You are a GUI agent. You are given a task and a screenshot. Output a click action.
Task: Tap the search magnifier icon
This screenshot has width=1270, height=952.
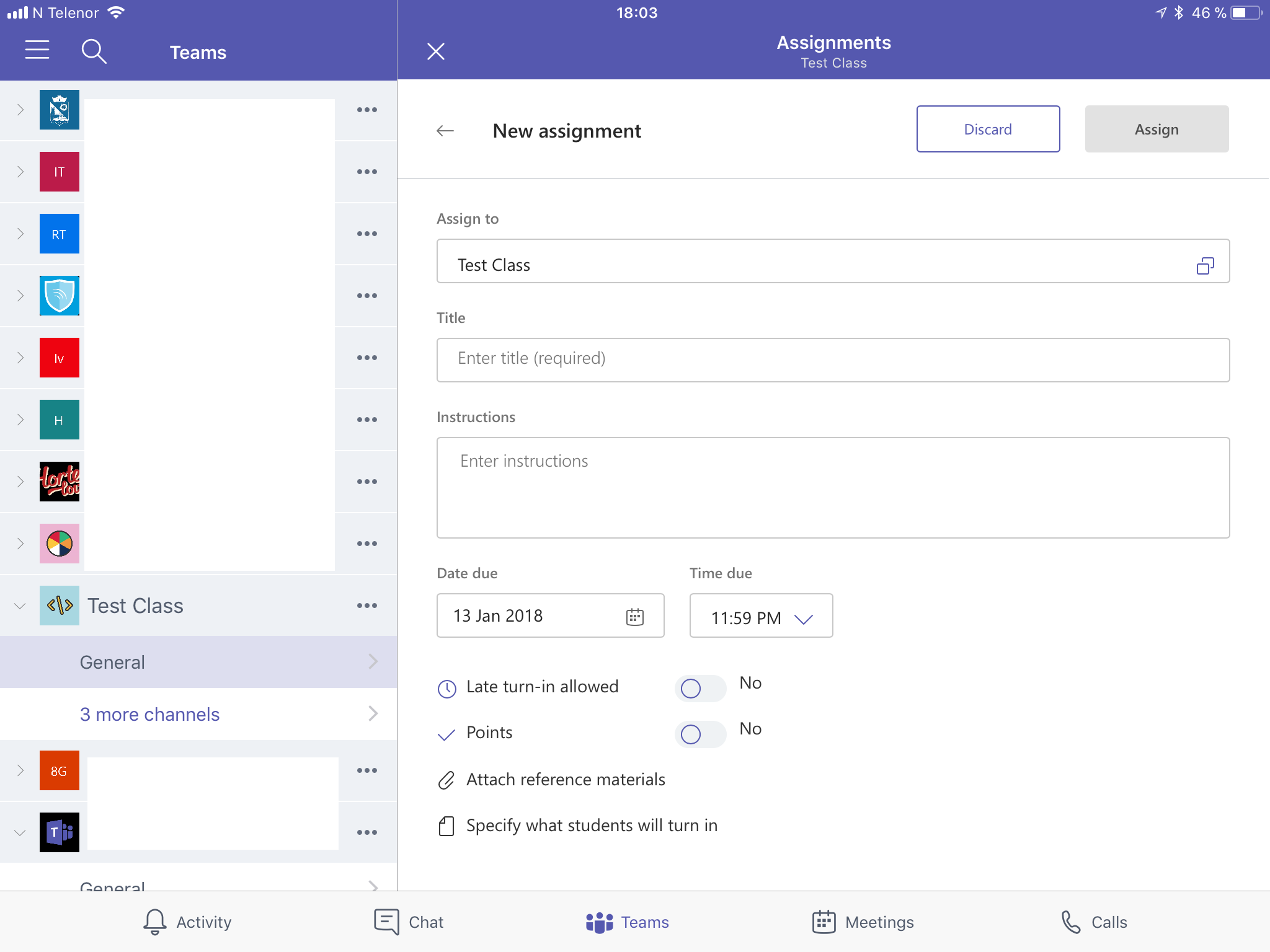point(94,51)
